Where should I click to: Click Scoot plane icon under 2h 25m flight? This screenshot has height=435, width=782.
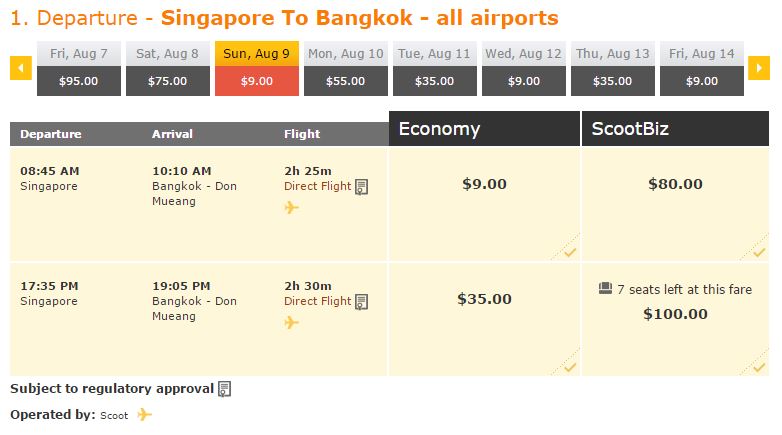coord(292,207)
